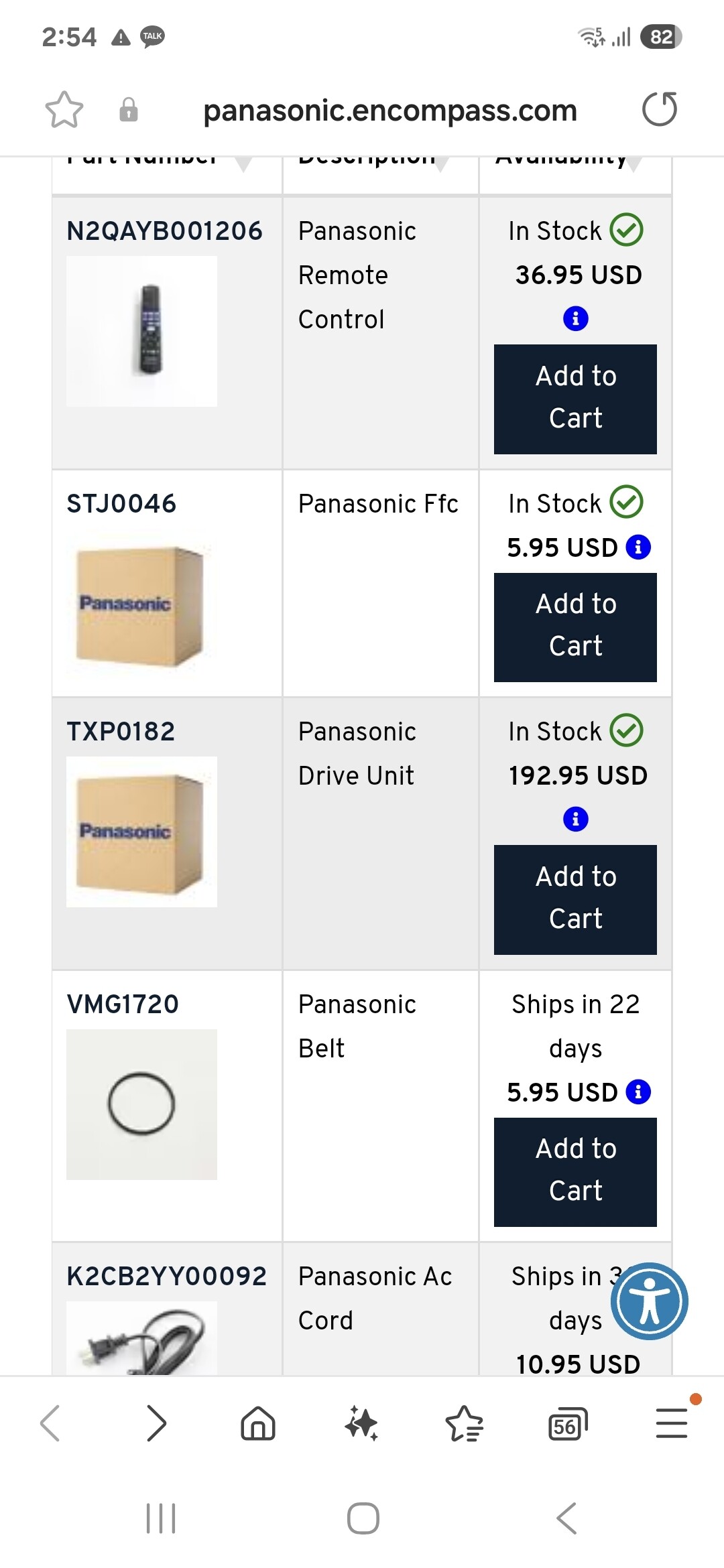Open part number link K2CB2YY00092
The image size is (724, 1568).
click(166, 1277)
